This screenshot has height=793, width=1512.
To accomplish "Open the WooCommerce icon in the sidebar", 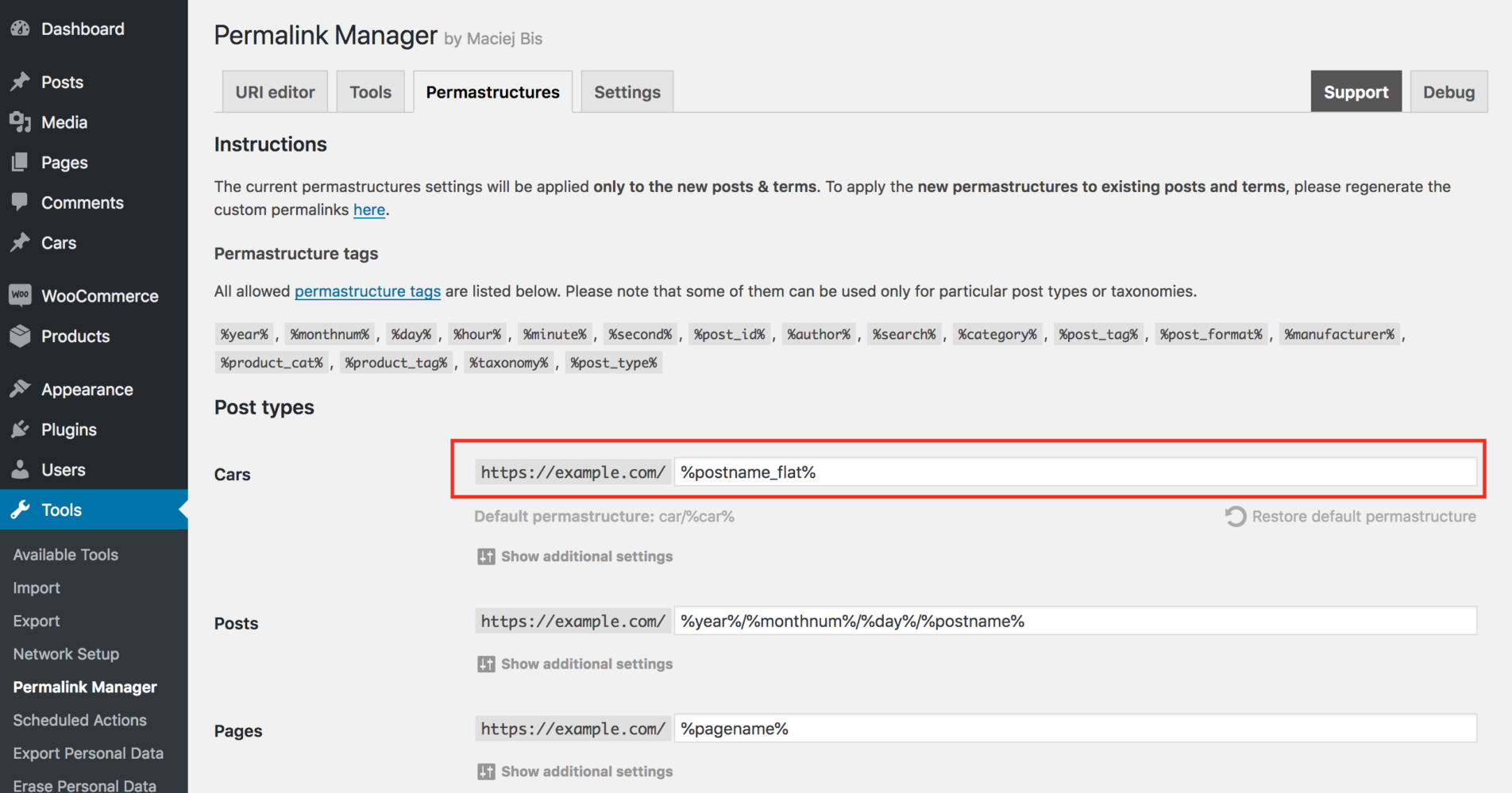I will pos(20,294).
